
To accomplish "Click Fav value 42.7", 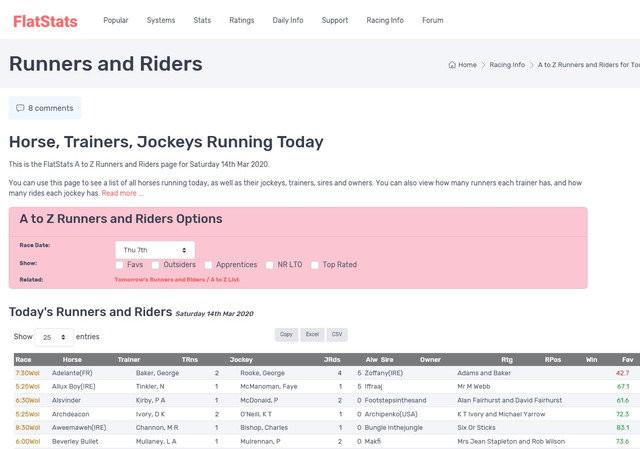I will pos(622,373).
